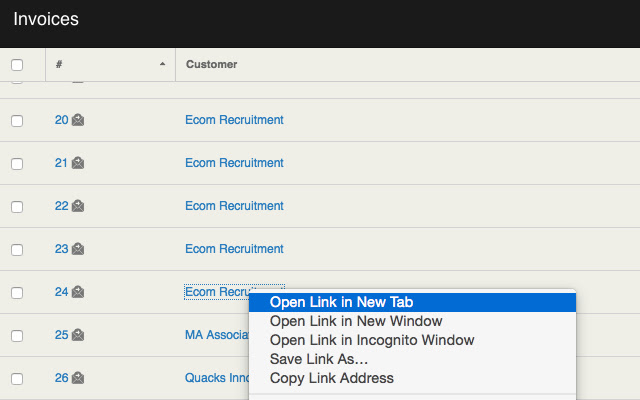Click the sent-mail icon beside invoice 20

click(78, 120)
